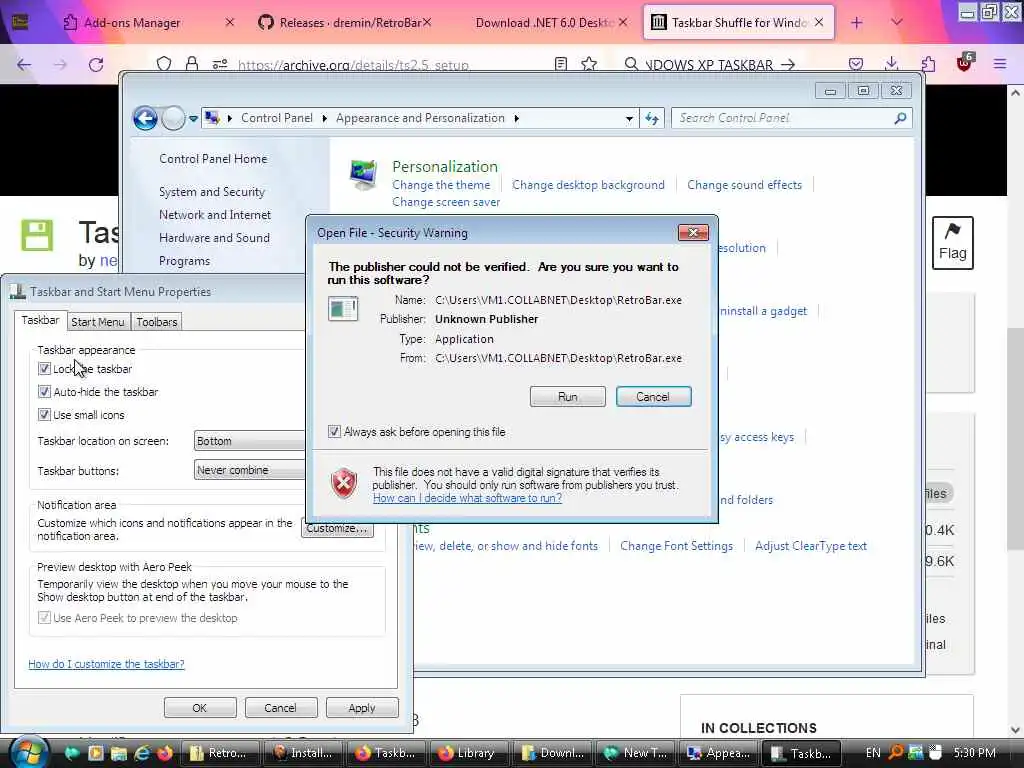Click Customize notification area button

pos(338,528)
